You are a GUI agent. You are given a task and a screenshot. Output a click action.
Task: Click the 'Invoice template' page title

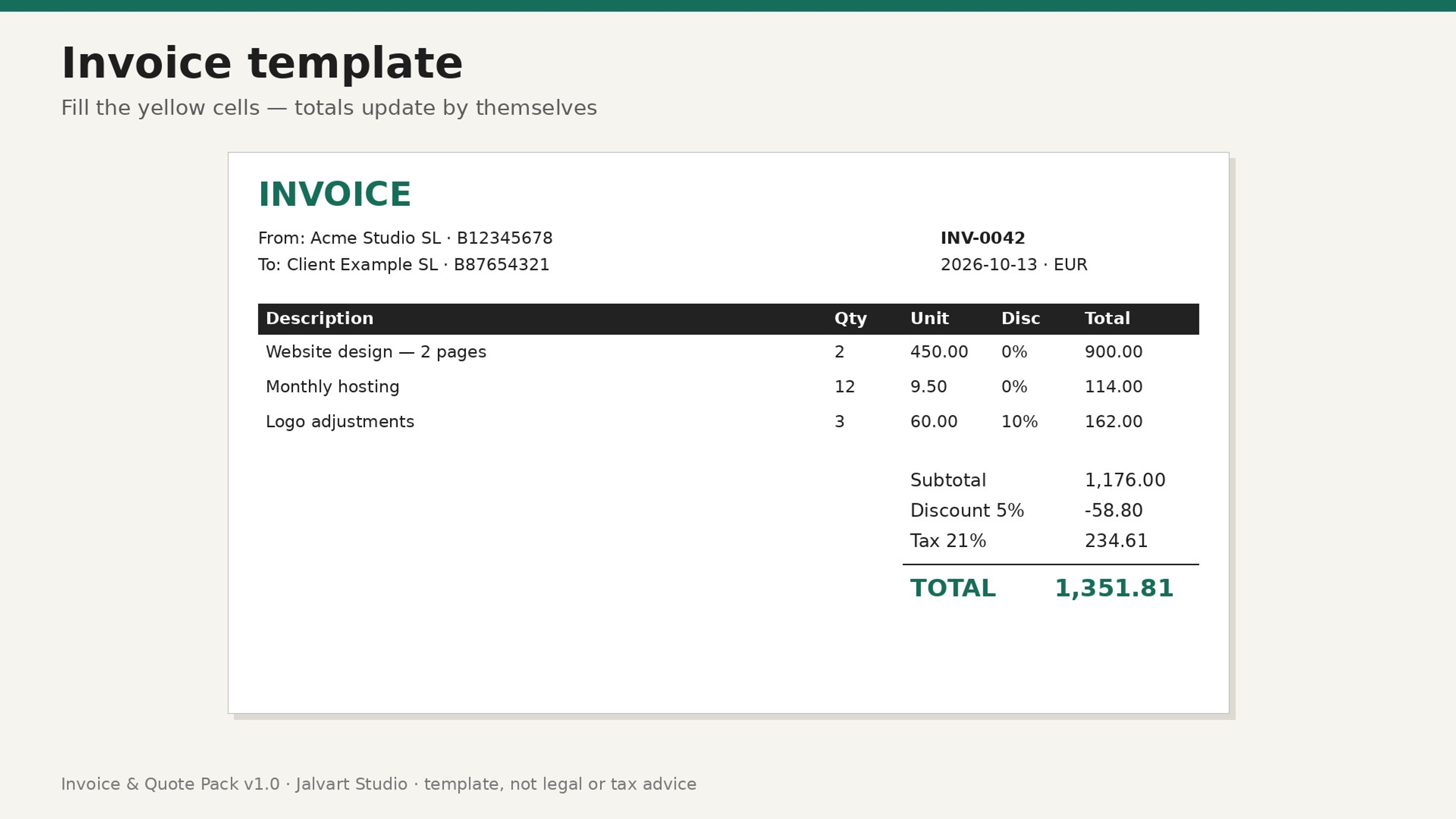click(262, 64)
